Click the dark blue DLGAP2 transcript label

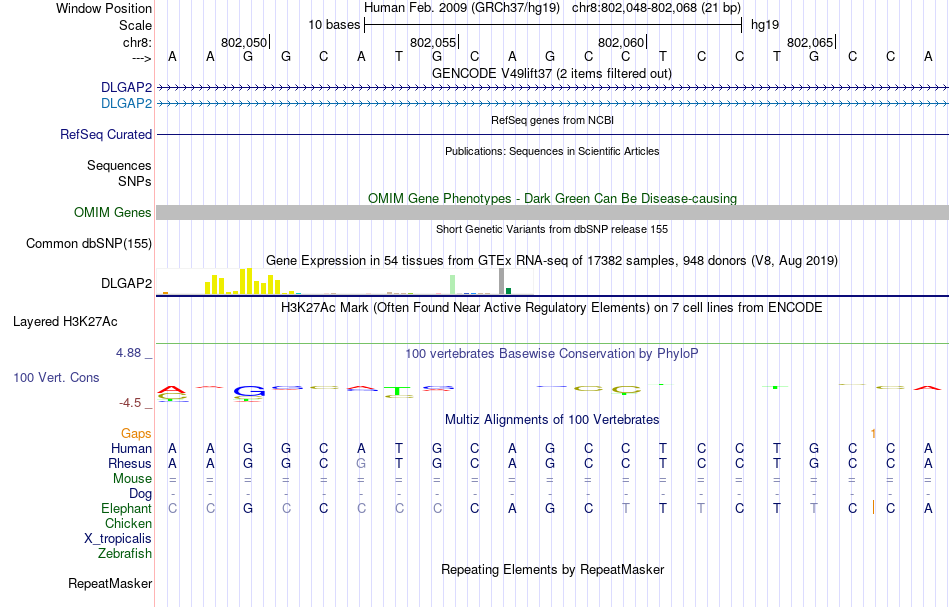[126, 88]
